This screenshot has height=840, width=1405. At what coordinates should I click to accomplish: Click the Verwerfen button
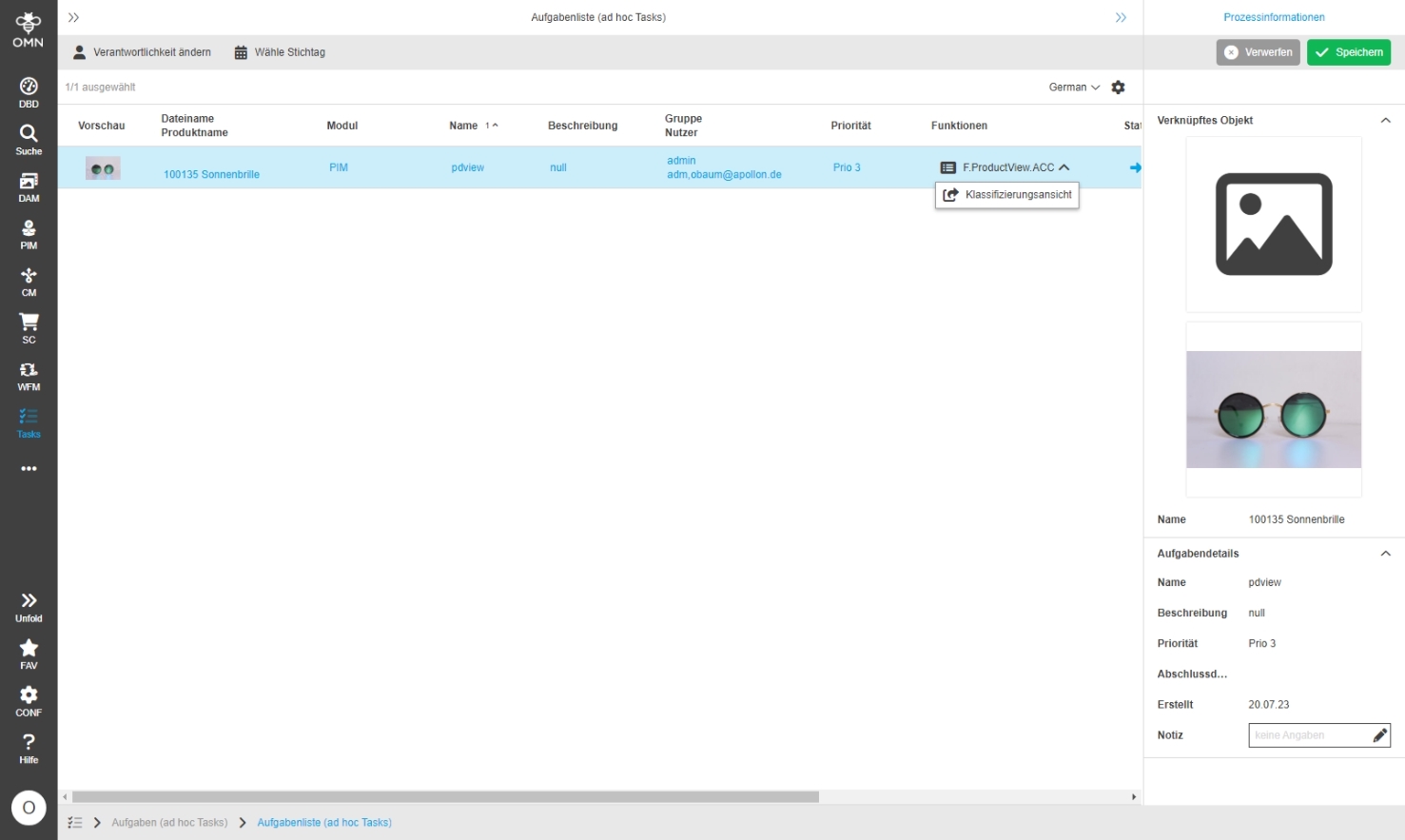tap(1258, 52)
